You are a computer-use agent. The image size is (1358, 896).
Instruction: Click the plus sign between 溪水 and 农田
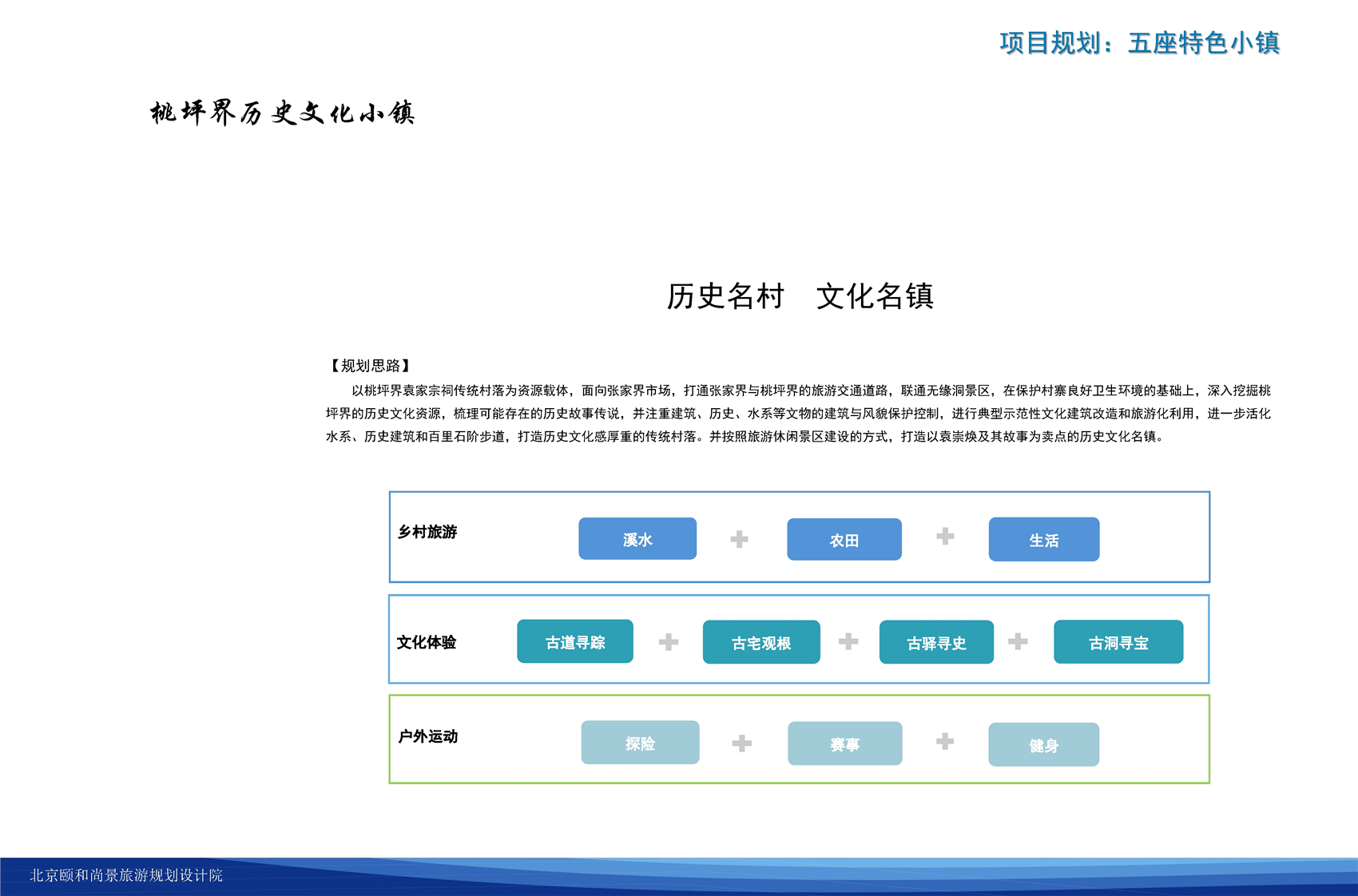(x=740, y=539)
